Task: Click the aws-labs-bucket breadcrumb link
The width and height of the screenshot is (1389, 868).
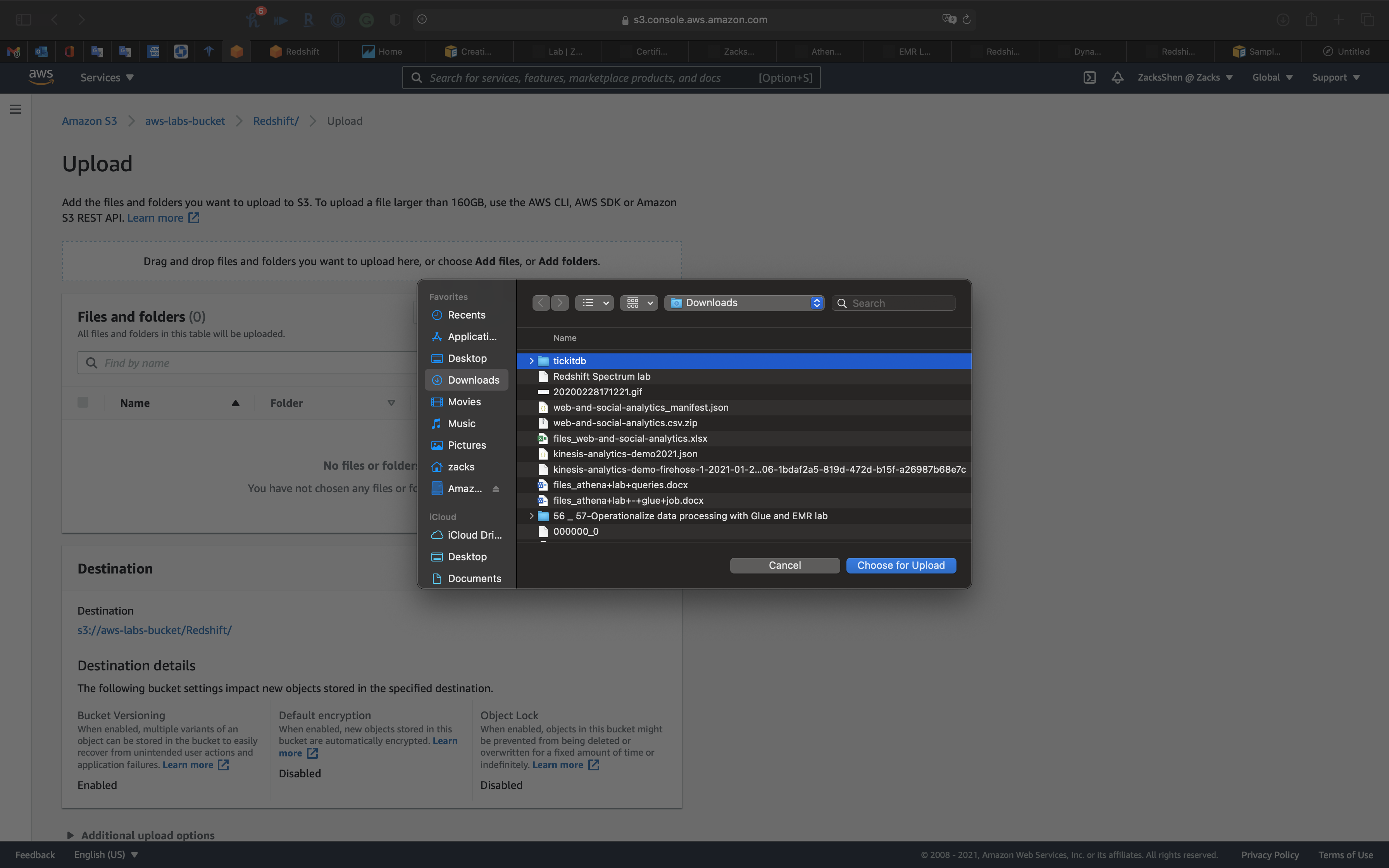Action: [x=185, y=121]
